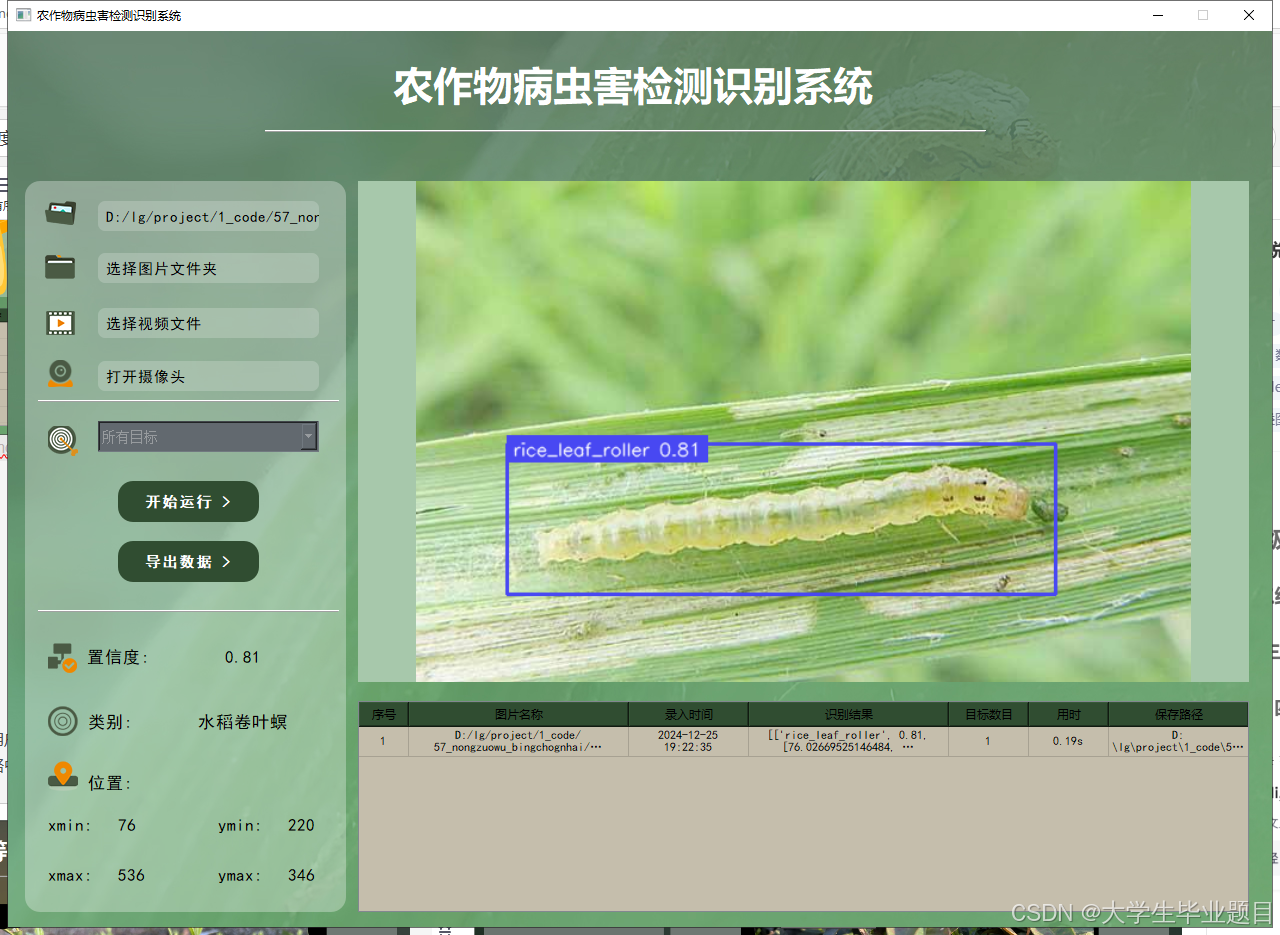
Task: Click the 开始运行 button
Action: coord(188,501)
